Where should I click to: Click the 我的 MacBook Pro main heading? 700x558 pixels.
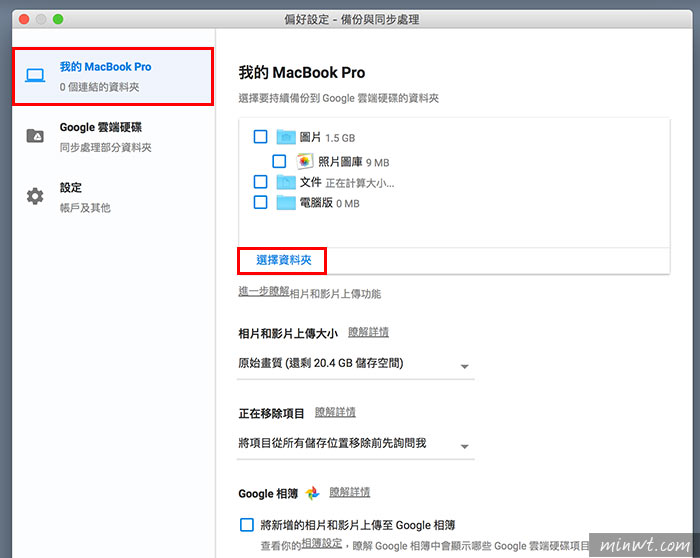click(x=302, y=72)
